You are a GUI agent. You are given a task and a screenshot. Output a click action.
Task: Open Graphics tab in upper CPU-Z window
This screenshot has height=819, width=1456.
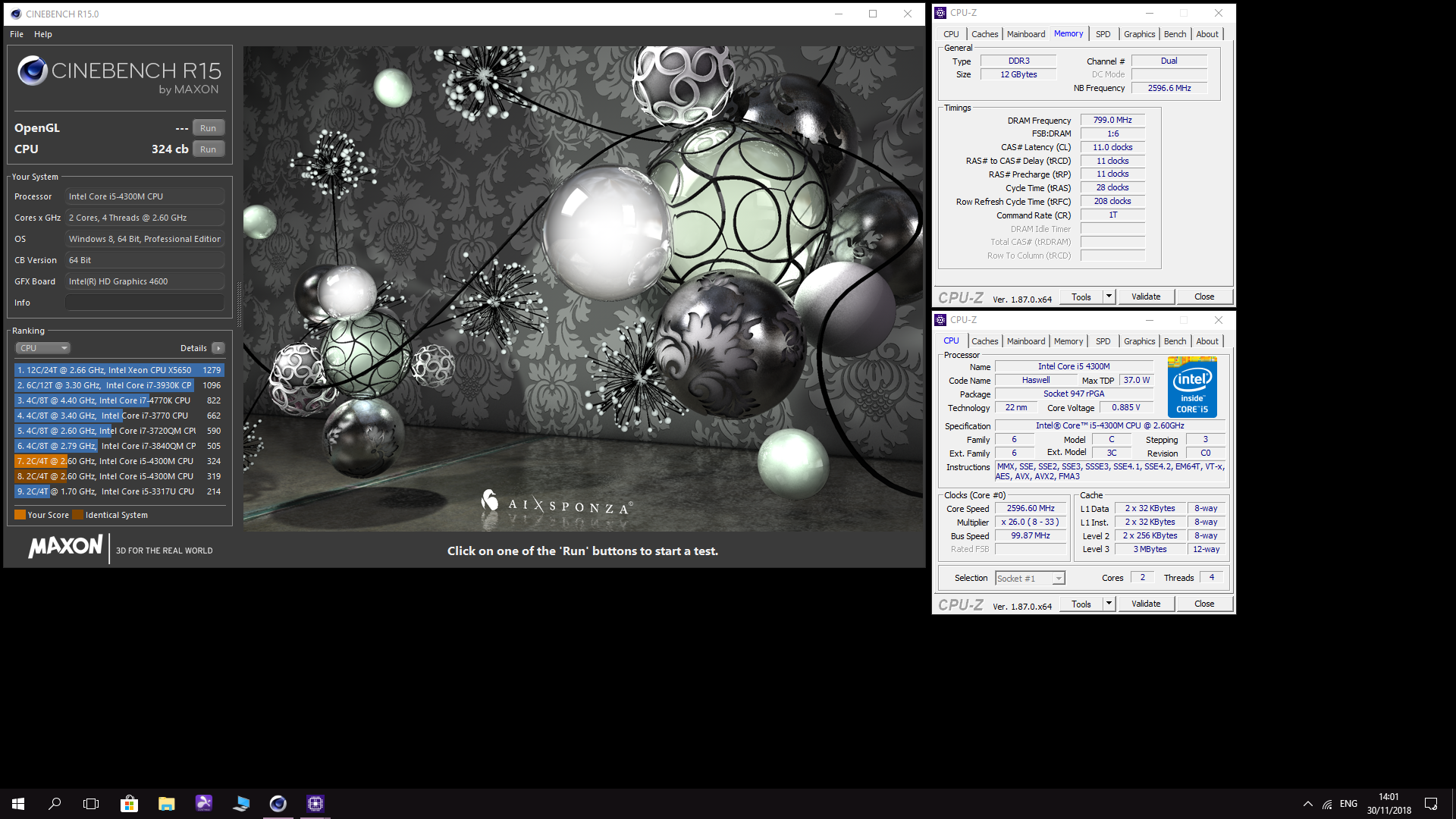pyautogui.click(x=1139, y=34)
